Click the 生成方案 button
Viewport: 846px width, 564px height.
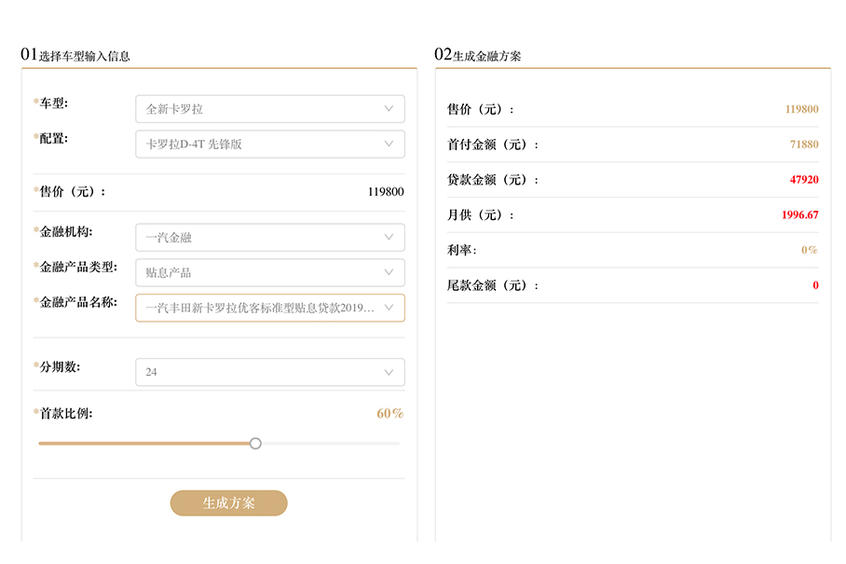(x=228, y=503)
